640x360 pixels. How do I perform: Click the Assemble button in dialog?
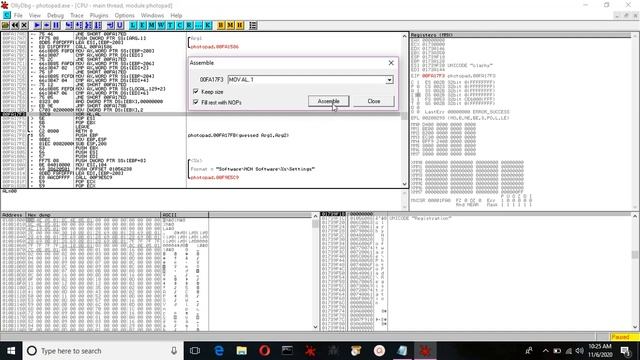point(329,101)
